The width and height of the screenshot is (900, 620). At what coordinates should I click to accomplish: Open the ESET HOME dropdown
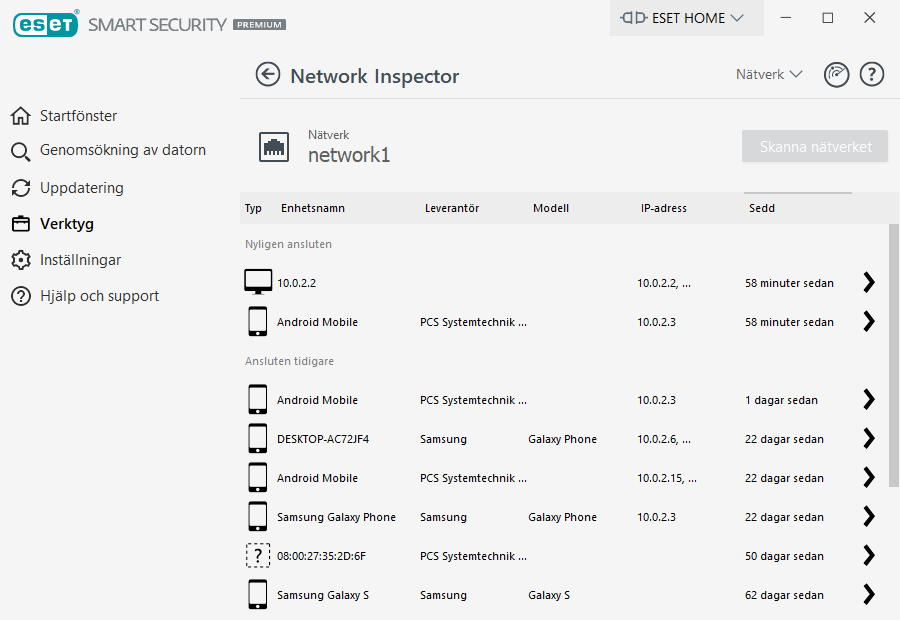coord(686,18)
